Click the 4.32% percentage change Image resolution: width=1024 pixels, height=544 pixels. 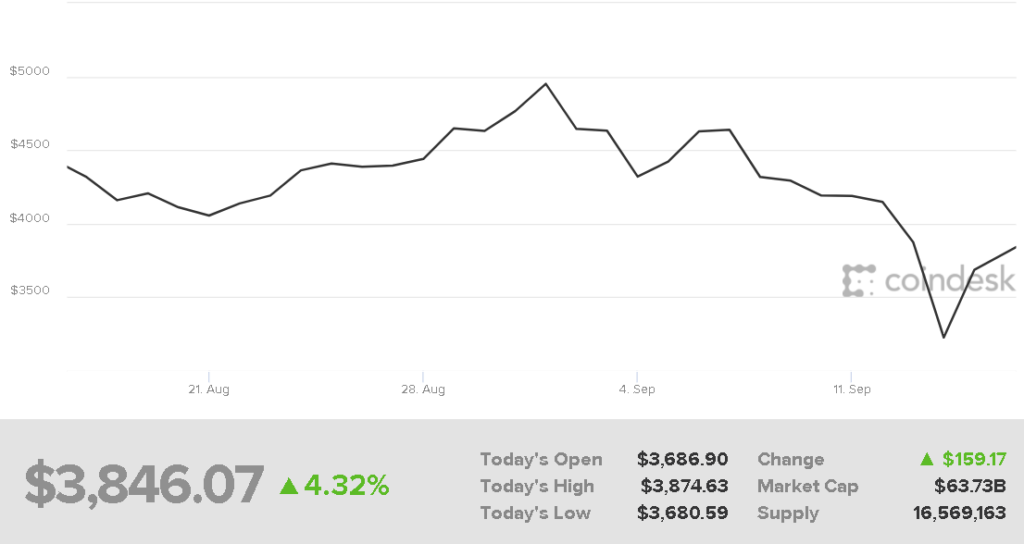point(346,486)
